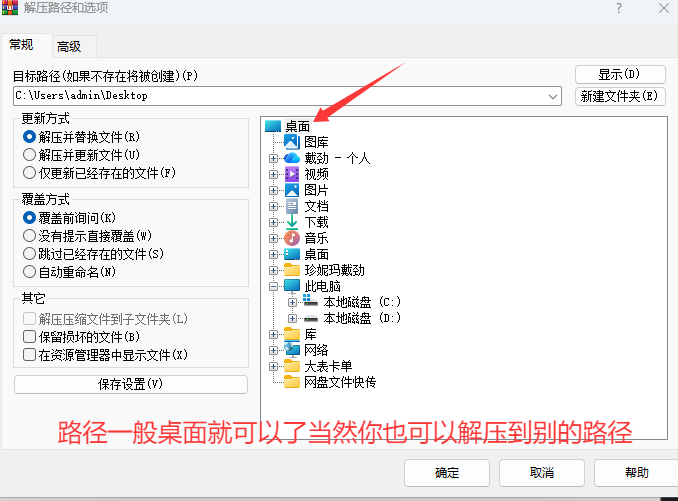678x501 pixels.
Task: Expand the nested 桌面 tree node
Action: coord(273,254)
